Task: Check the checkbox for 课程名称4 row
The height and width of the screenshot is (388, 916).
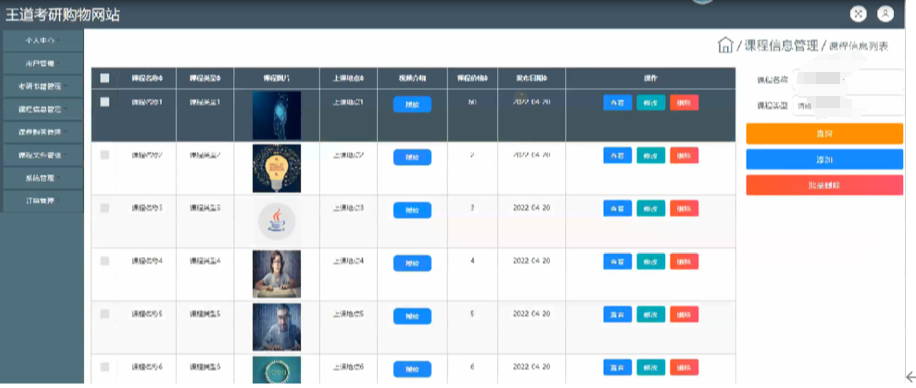Action: click(105, 261)
